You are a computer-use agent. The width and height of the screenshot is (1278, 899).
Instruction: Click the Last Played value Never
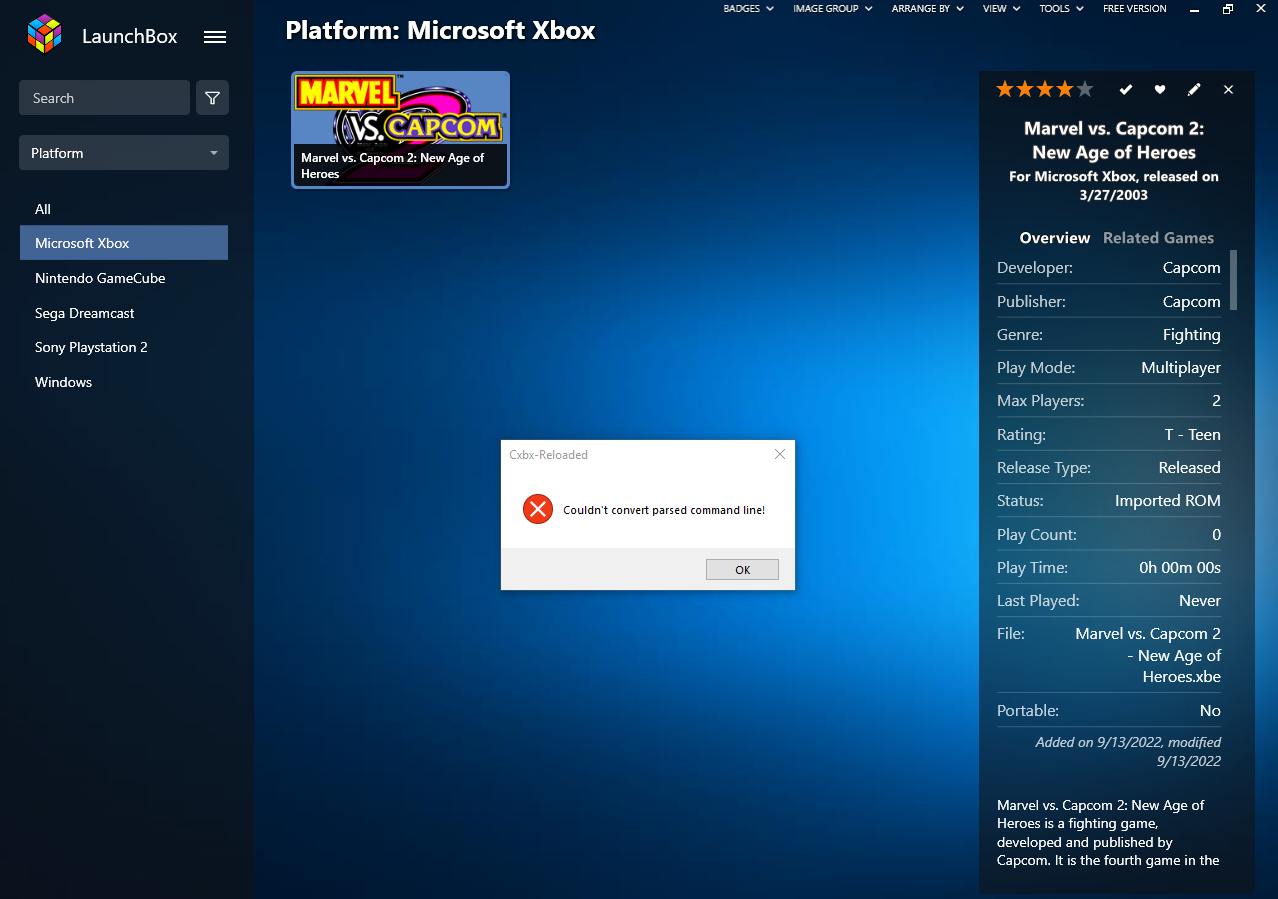[1200, 601]
